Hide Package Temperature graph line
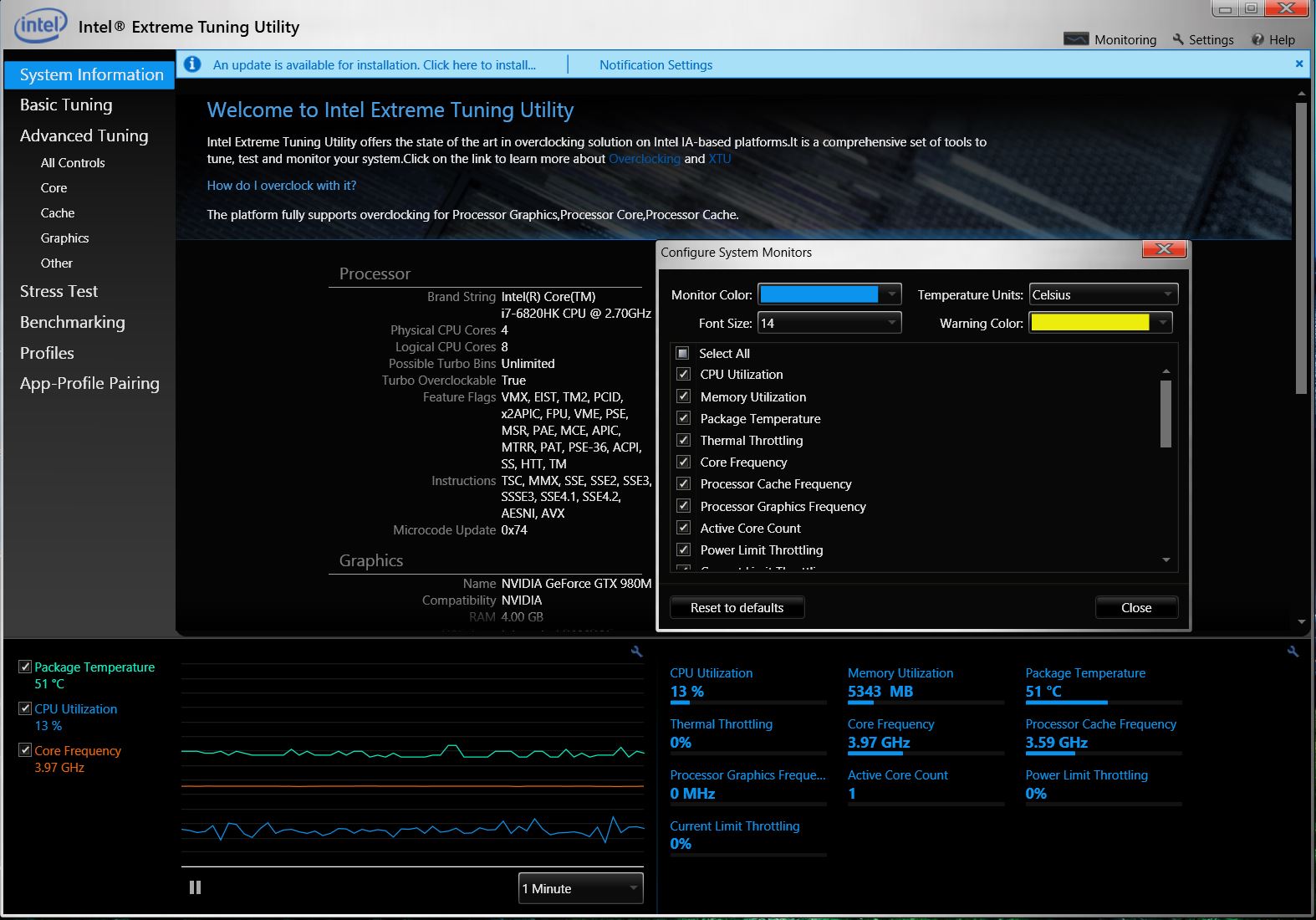Screen dimensions: 1316x920 [25, 667]
